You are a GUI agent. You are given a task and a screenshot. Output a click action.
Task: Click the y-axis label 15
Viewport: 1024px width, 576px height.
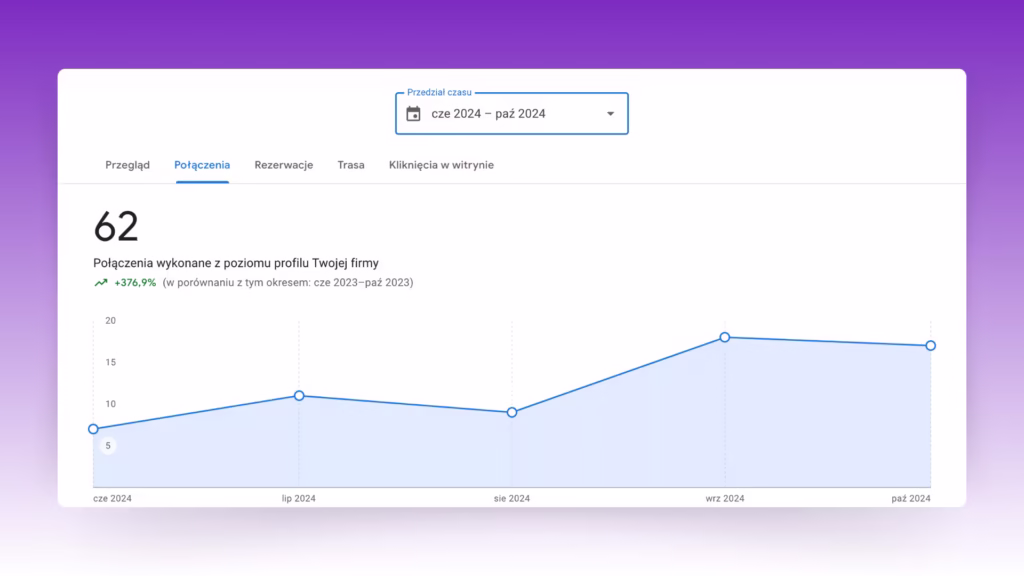pos(110,362)
